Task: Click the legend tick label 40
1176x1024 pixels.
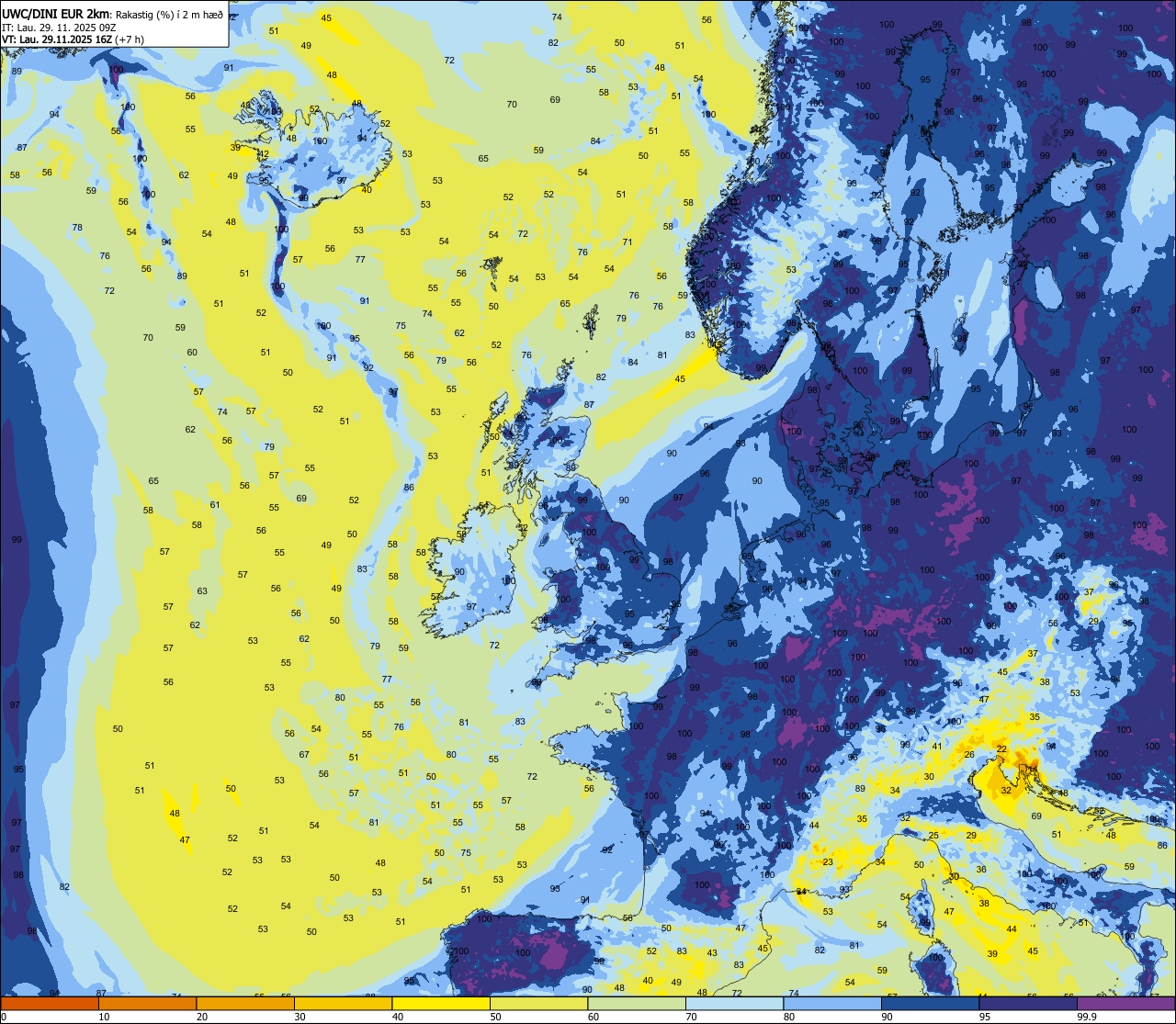Action: 398,1017
